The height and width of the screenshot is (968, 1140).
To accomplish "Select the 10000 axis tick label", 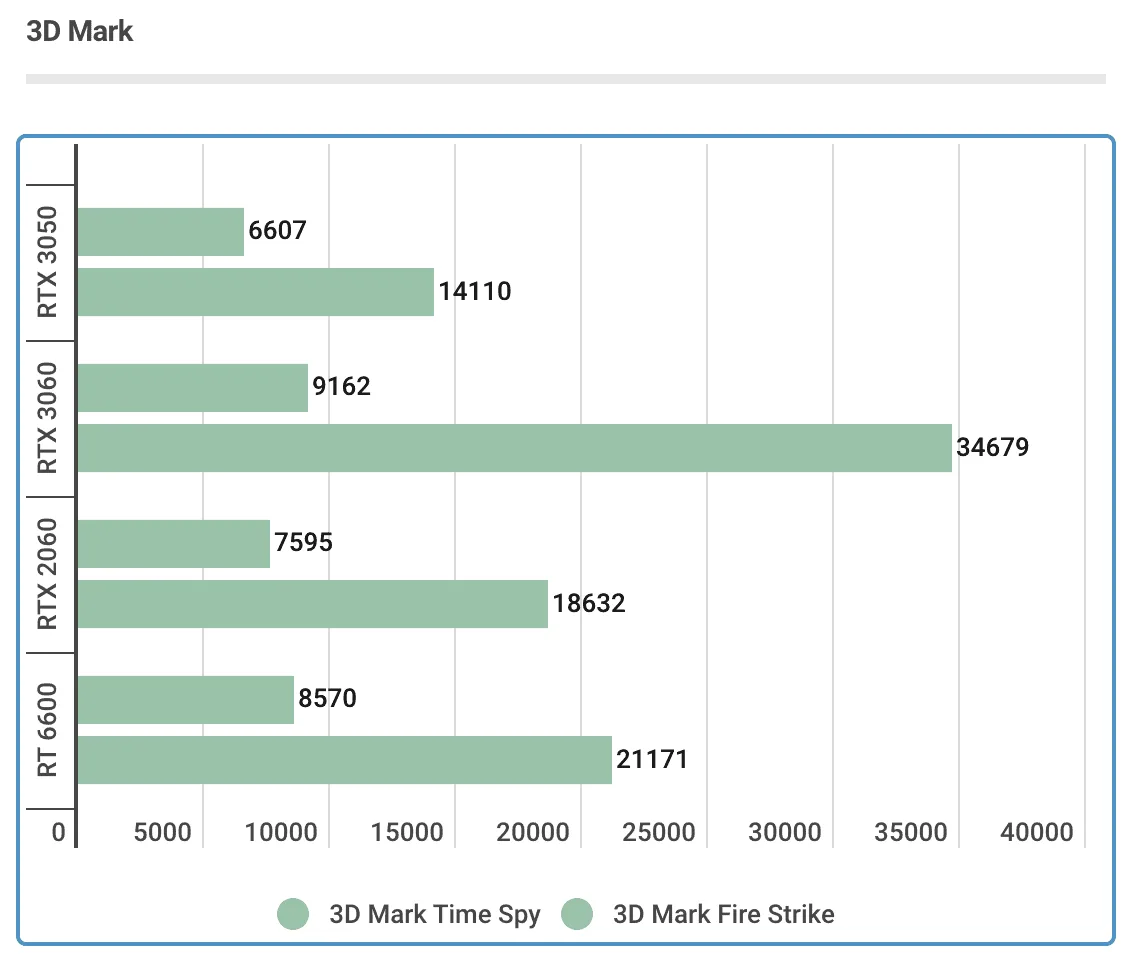I will (x=281, y=833).
